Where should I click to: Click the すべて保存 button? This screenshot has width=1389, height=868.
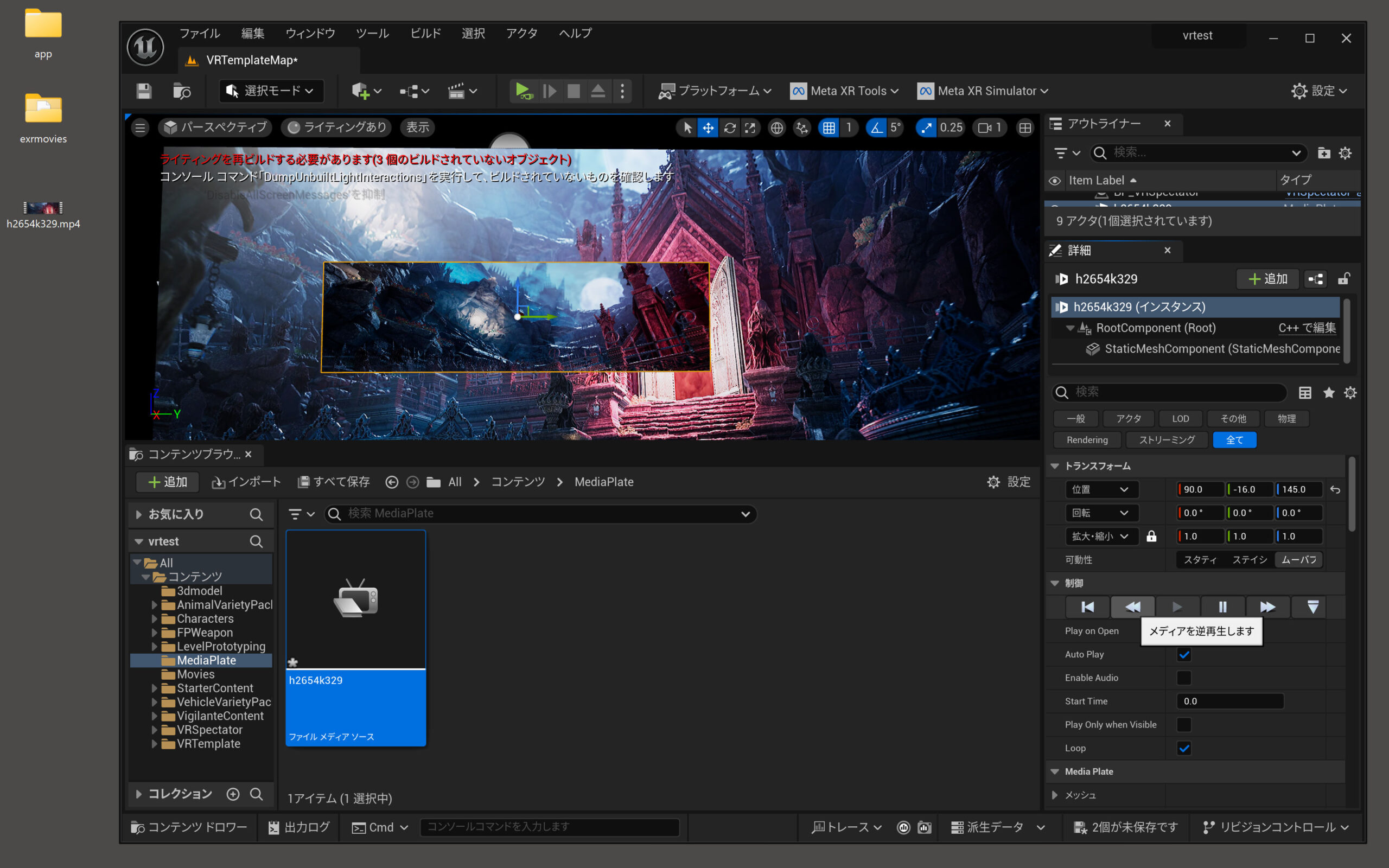click(334, 482)
